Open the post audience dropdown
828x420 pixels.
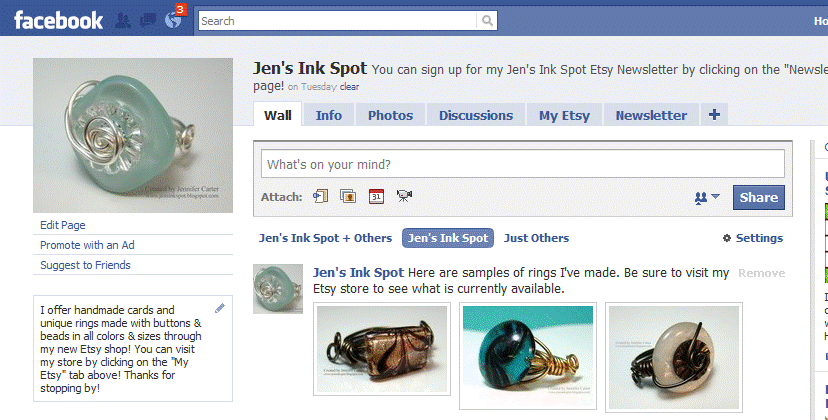tap(707, 197)
